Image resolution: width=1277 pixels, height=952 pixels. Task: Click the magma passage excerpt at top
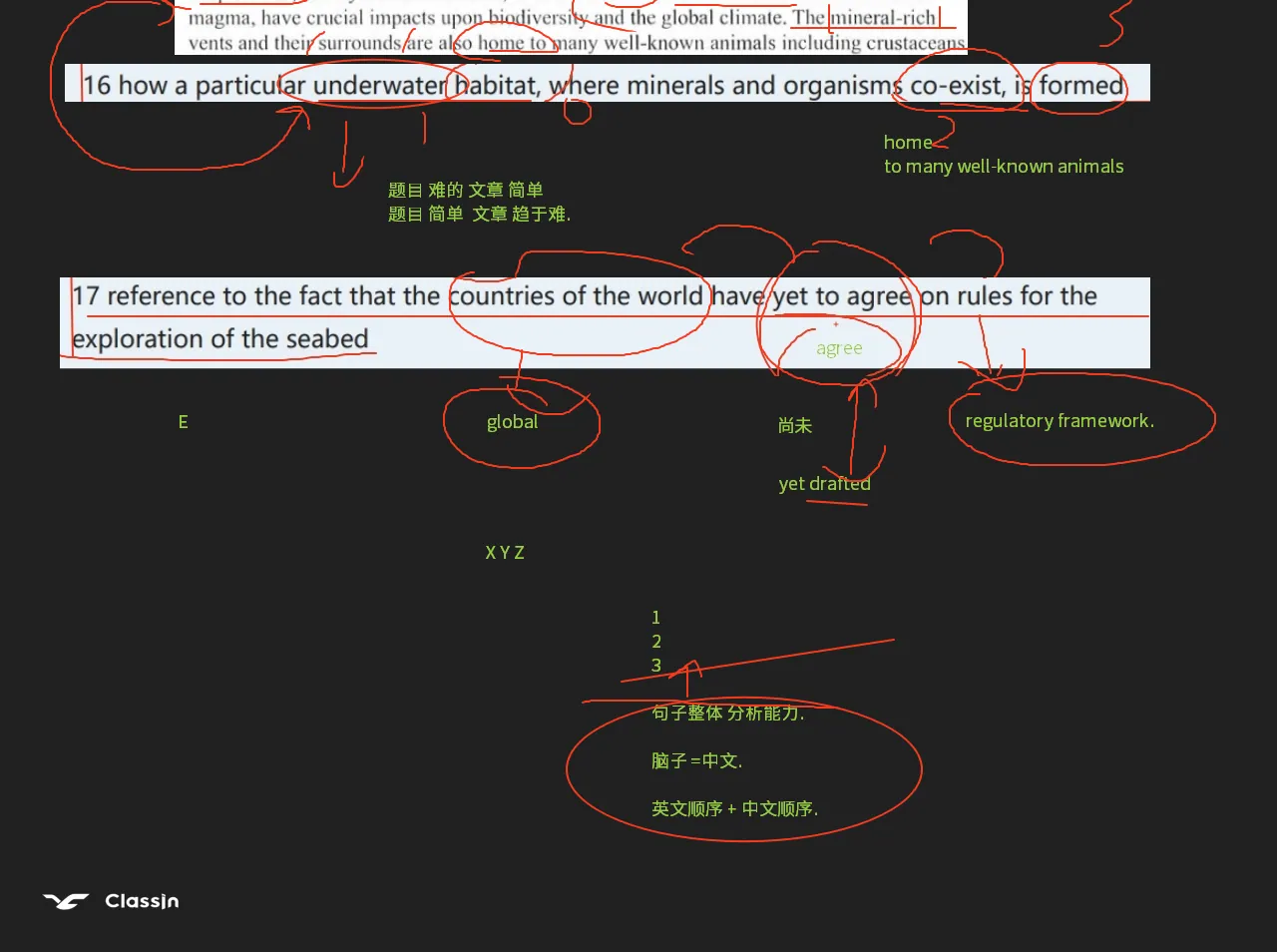571,27
